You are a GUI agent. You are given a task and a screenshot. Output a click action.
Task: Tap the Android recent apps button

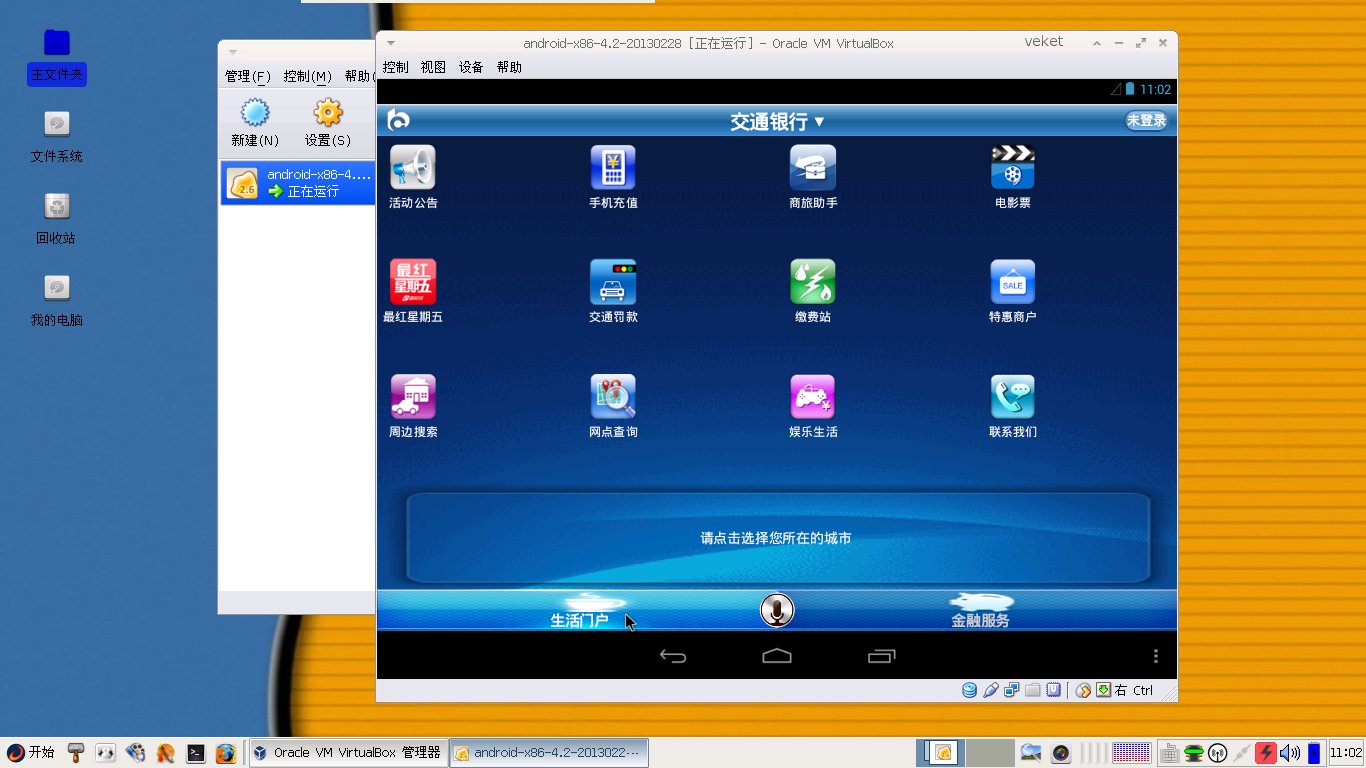pos(882,656)
